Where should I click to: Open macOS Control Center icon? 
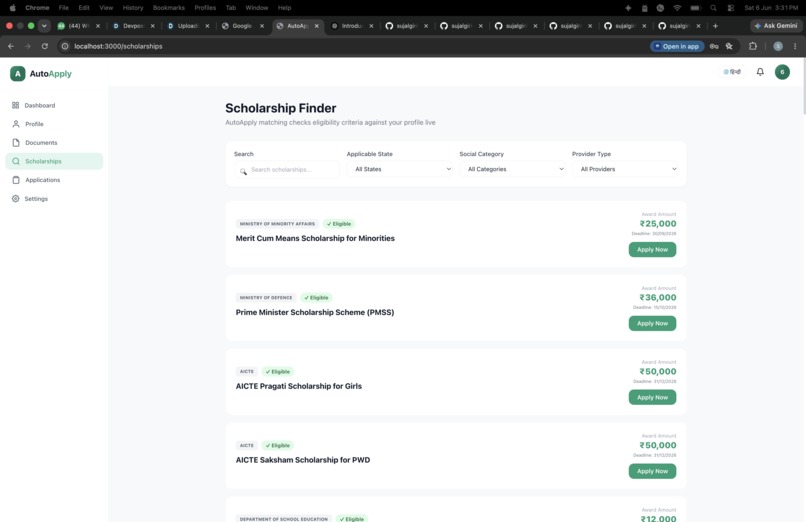coord(730,8)
